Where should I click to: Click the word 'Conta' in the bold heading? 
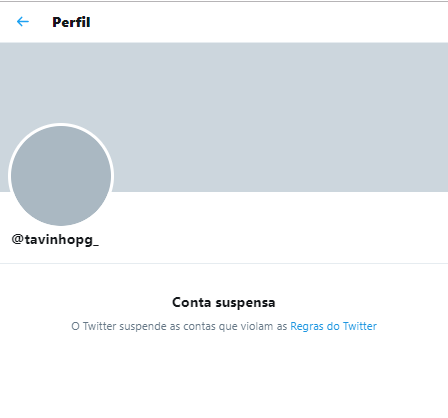pyautogui.click(x=192, y=303)
